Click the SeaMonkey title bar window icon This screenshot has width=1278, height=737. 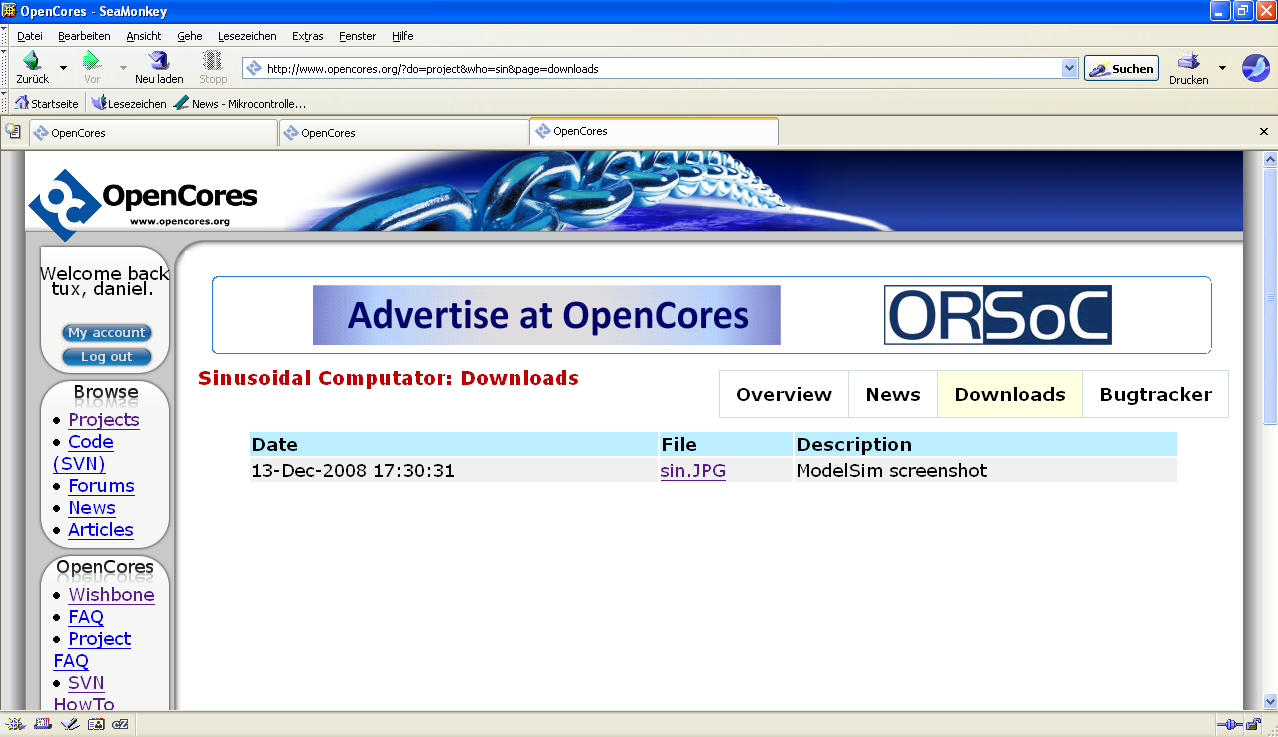9,10
